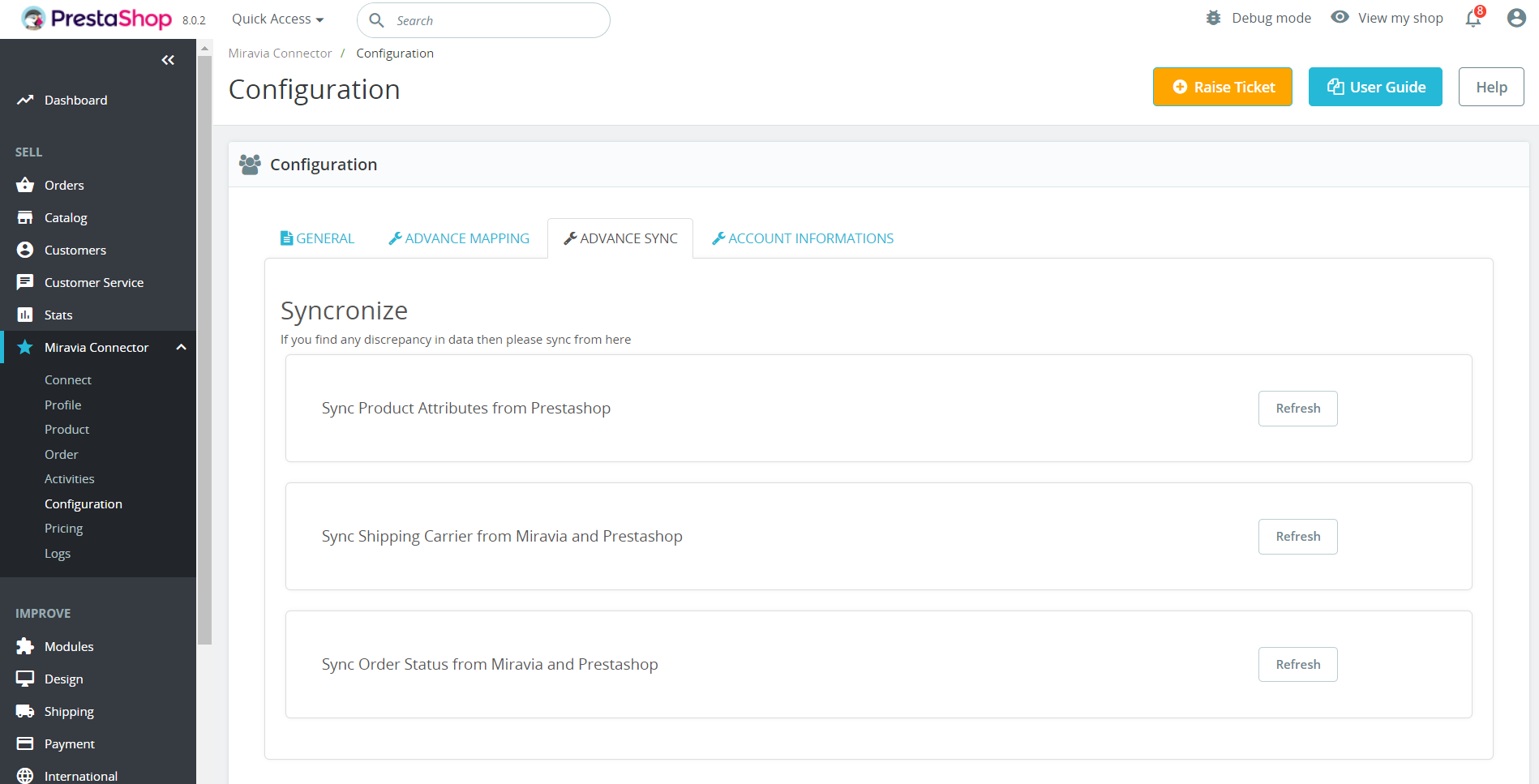Click the PrestaShop logo
This screenshot has width=1539, height=784.
(x=97, y=19)
